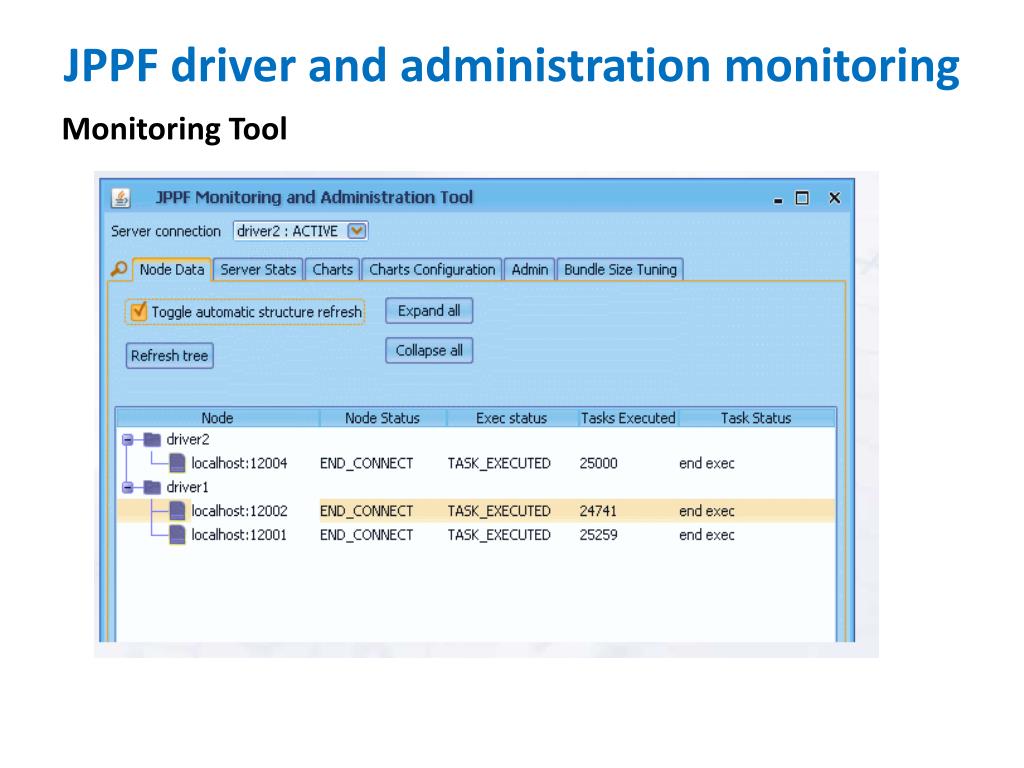Screen dimensions: 1024x768
Task: Open the Charts tab
Action: pyautogui.click(x=332, y=270)
